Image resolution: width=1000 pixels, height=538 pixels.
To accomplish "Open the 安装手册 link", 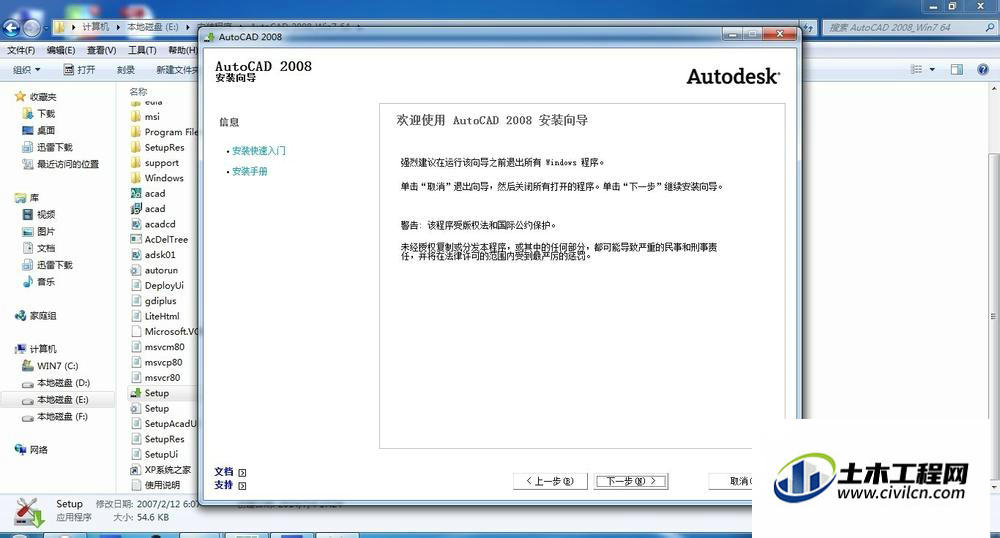I will 249,171.
